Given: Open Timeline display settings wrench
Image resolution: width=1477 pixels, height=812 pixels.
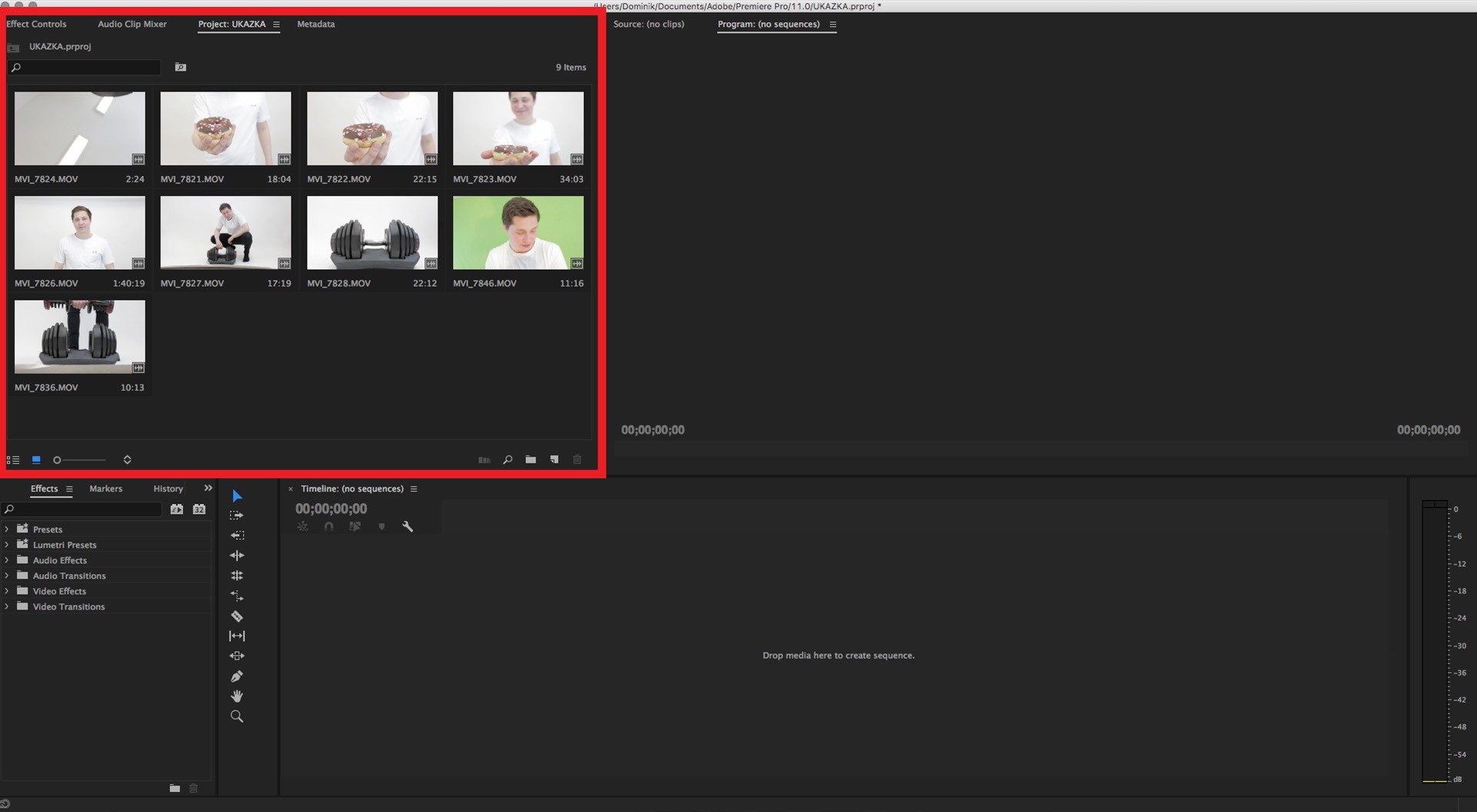Looking at the screenshot, I should [408, 527].
